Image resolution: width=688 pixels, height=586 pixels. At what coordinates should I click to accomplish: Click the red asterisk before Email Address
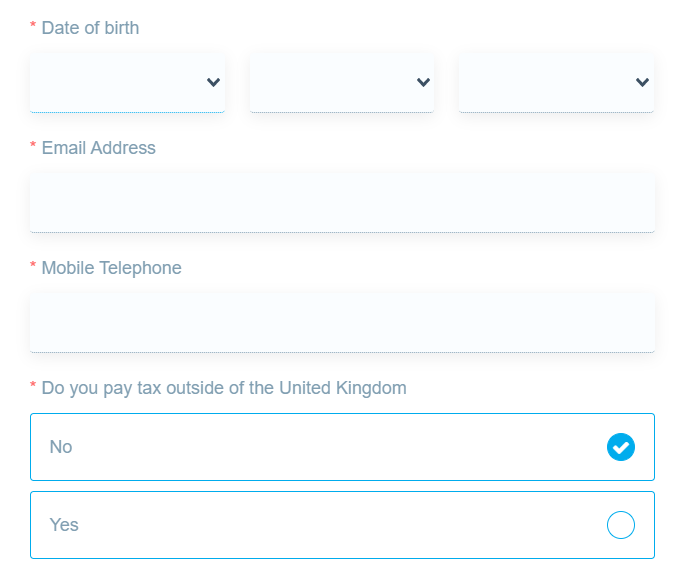(x=33, y=146)
